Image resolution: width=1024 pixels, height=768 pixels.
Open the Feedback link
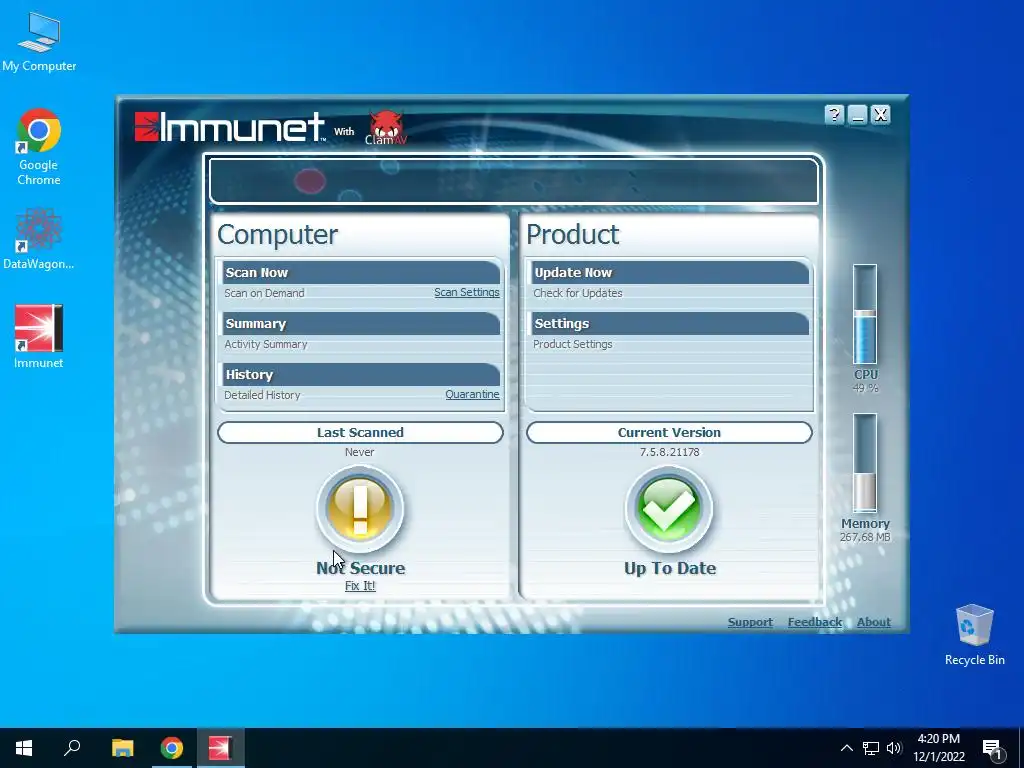814,622
